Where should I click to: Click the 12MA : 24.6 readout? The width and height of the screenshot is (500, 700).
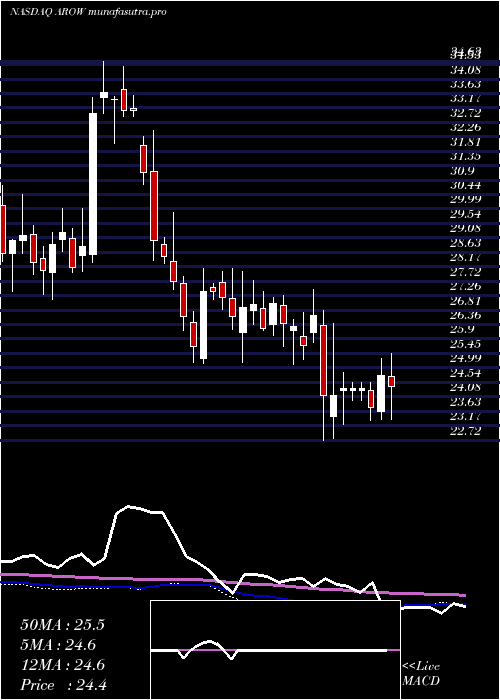[x=62, y=665]
